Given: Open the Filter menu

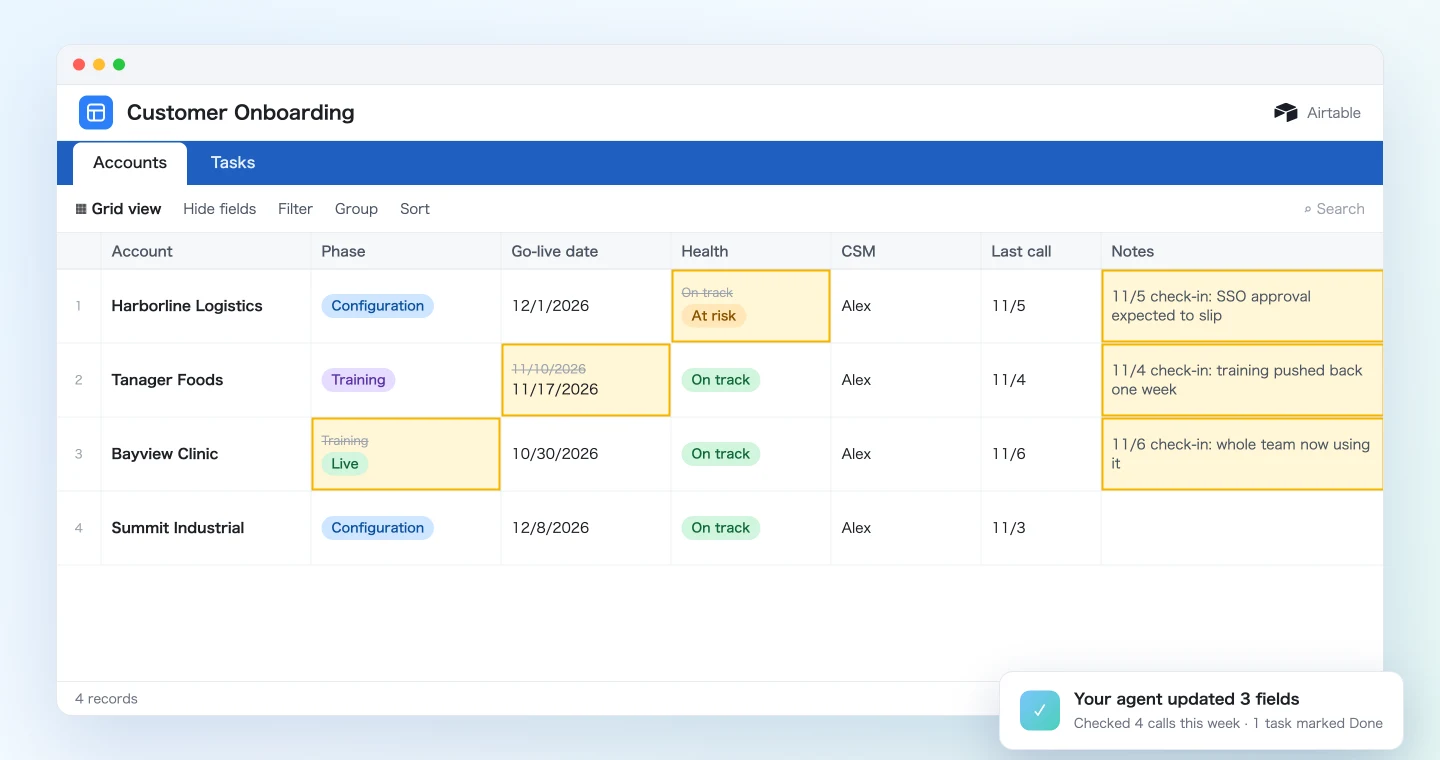Looking at the screenshot, I should pos(295,209).
